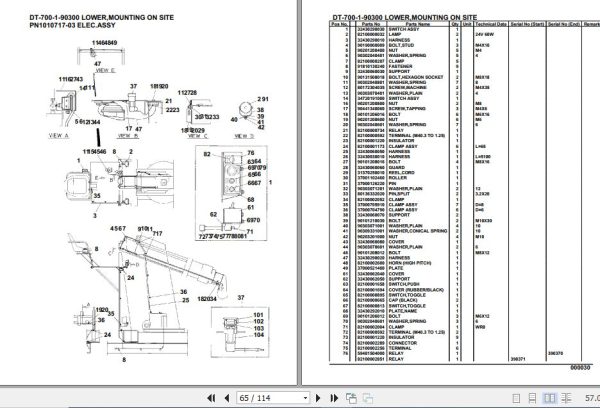Select the two-page scrolling view

566,398
